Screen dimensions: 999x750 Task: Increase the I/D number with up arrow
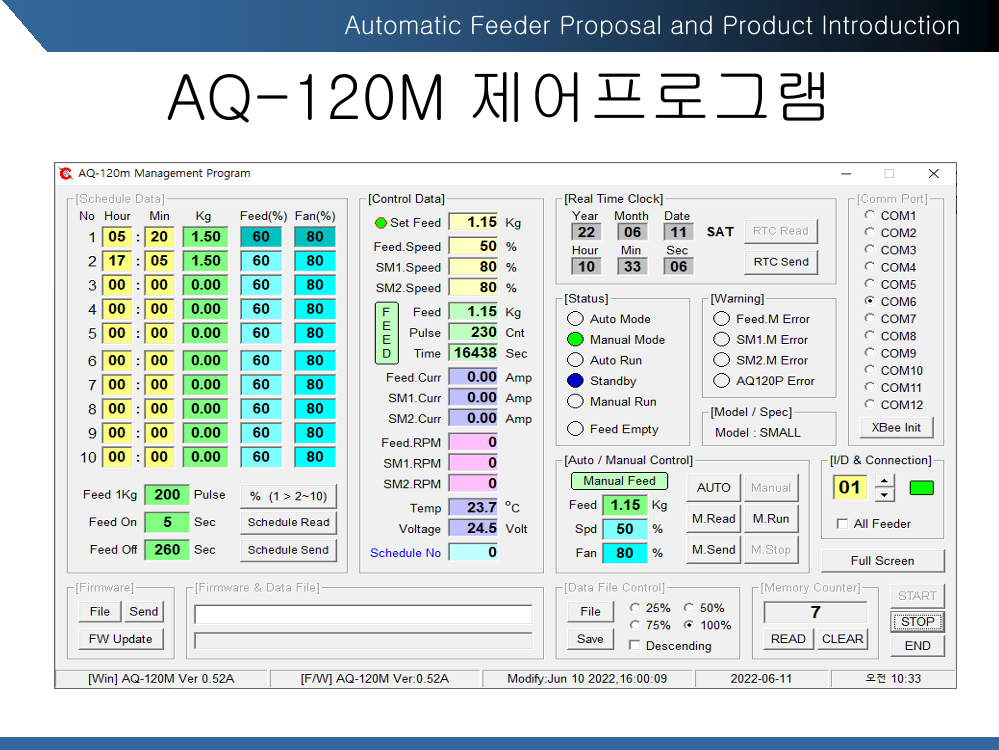884,482
